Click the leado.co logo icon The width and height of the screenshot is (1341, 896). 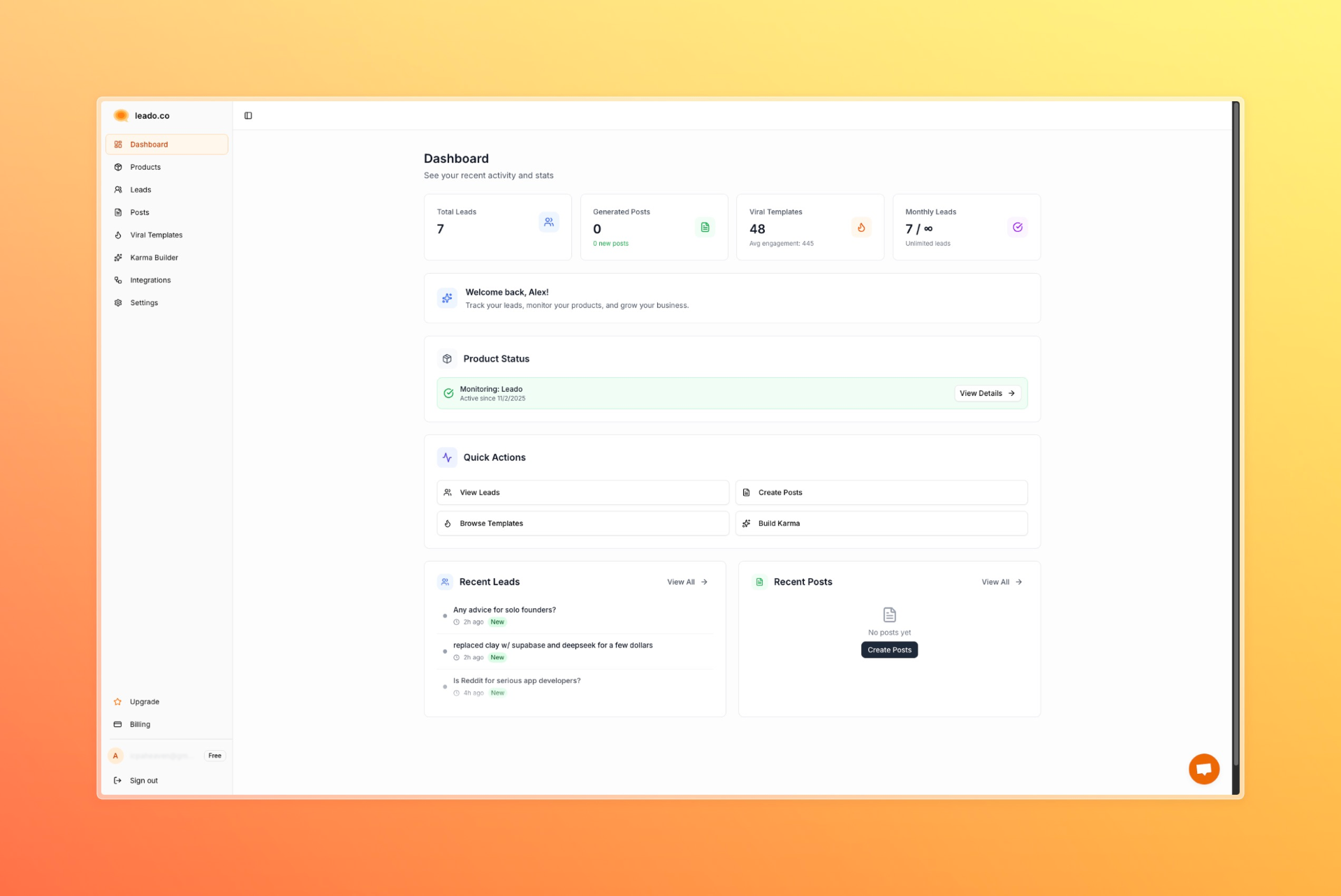point(121,116)
